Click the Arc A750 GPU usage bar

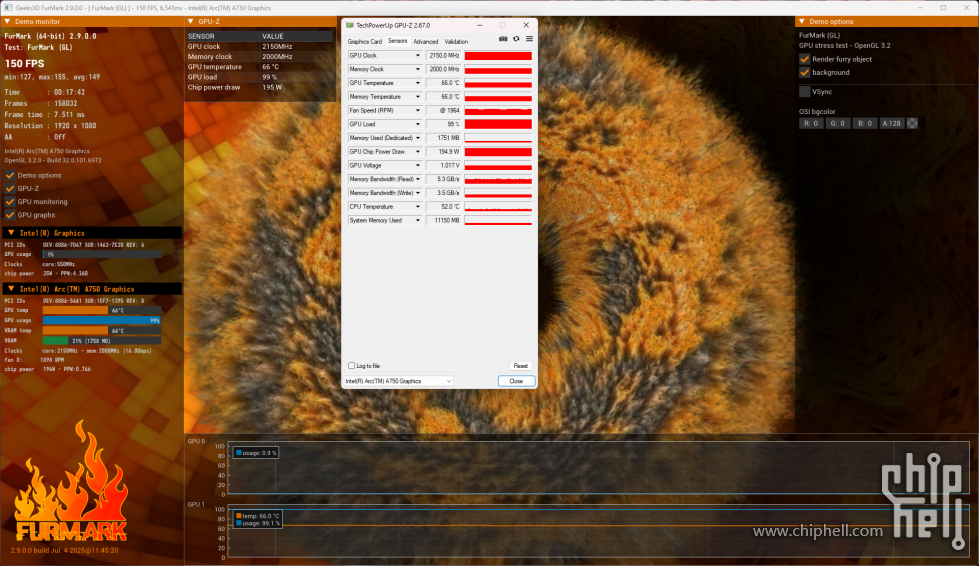click(x=102, y=320)
